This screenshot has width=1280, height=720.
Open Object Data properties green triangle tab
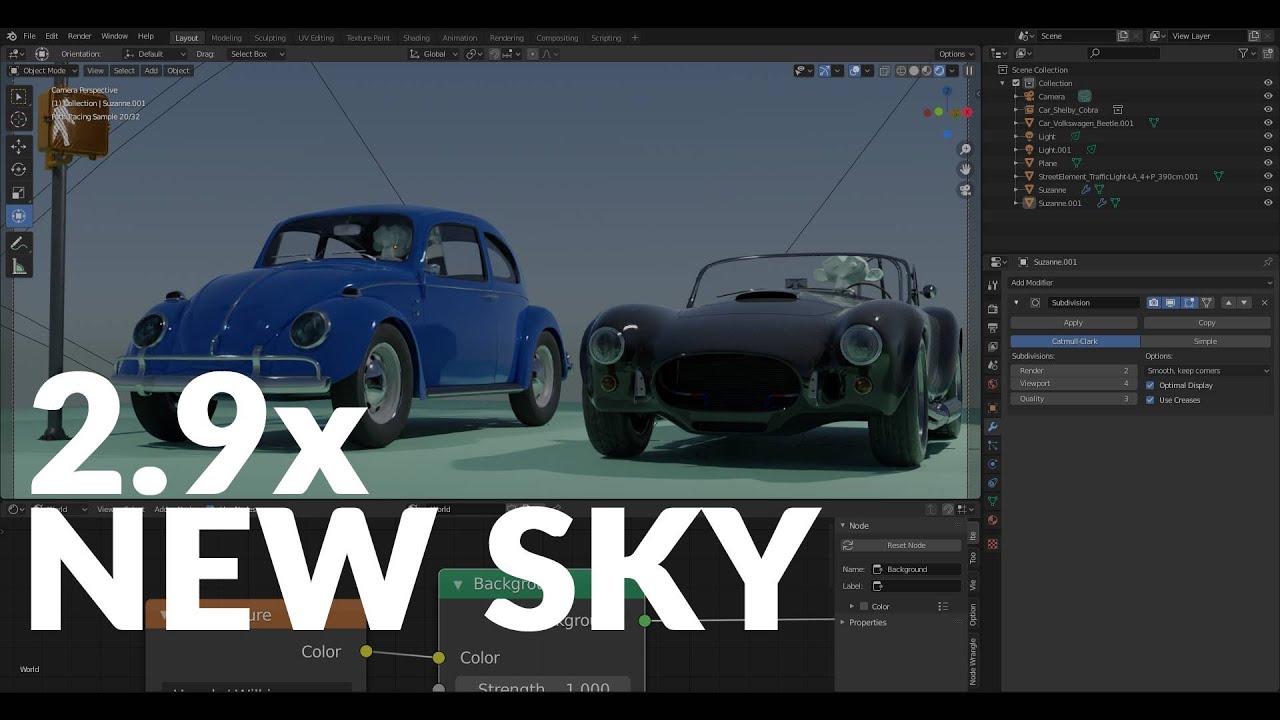[992, 501]
